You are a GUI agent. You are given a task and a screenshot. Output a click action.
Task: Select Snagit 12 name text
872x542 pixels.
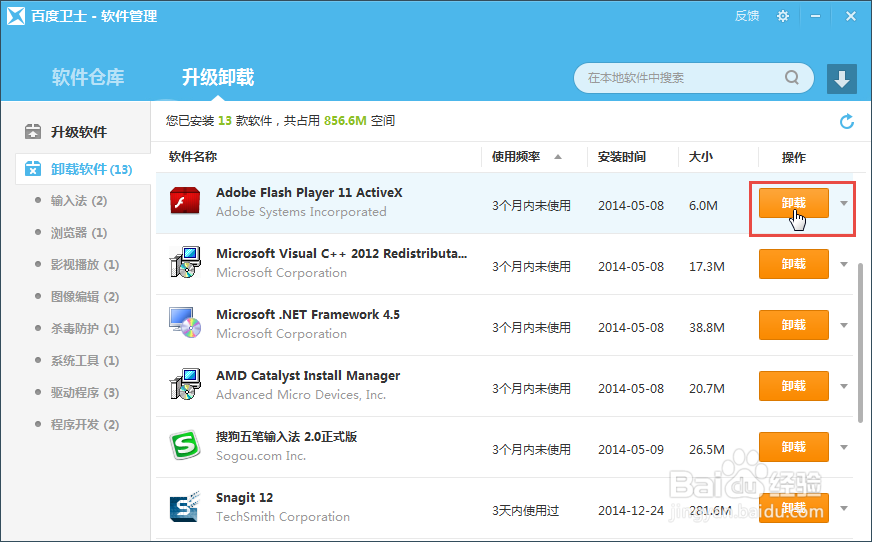click(245, 498)
